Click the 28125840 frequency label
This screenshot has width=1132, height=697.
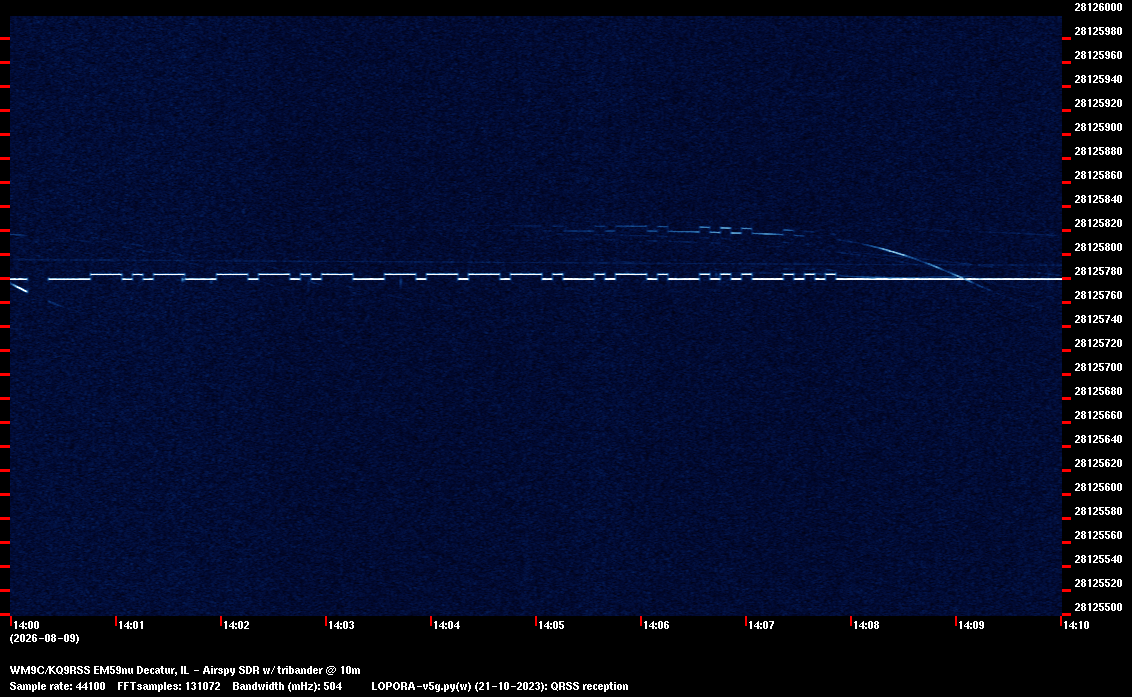[1098, 199]
